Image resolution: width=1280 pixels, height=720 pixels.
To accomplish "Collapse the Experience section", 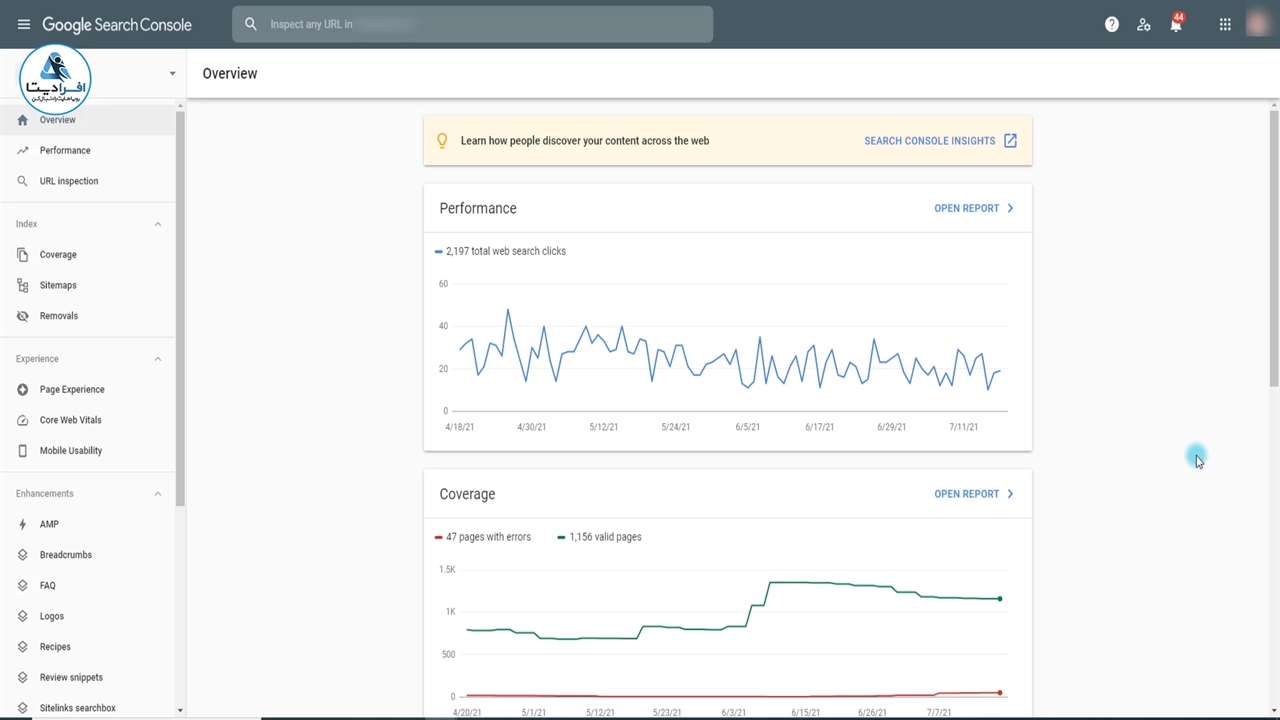I will click(157, 359).
